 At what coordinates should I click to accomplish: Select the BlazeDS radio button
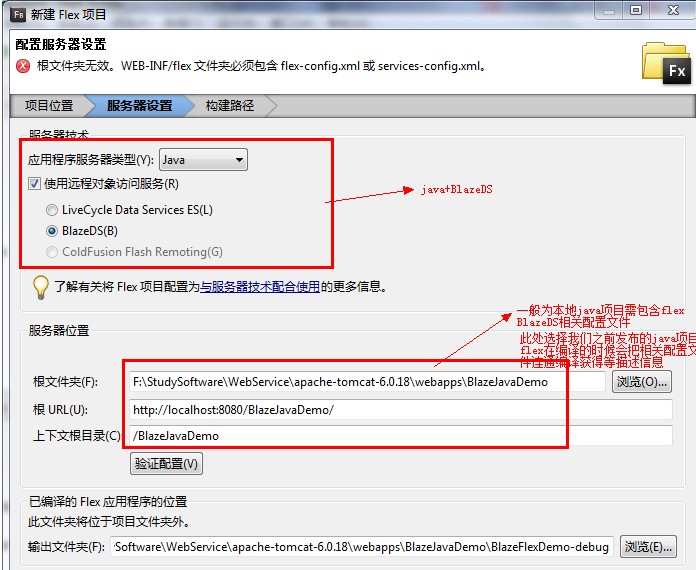[x=52, y=231]
